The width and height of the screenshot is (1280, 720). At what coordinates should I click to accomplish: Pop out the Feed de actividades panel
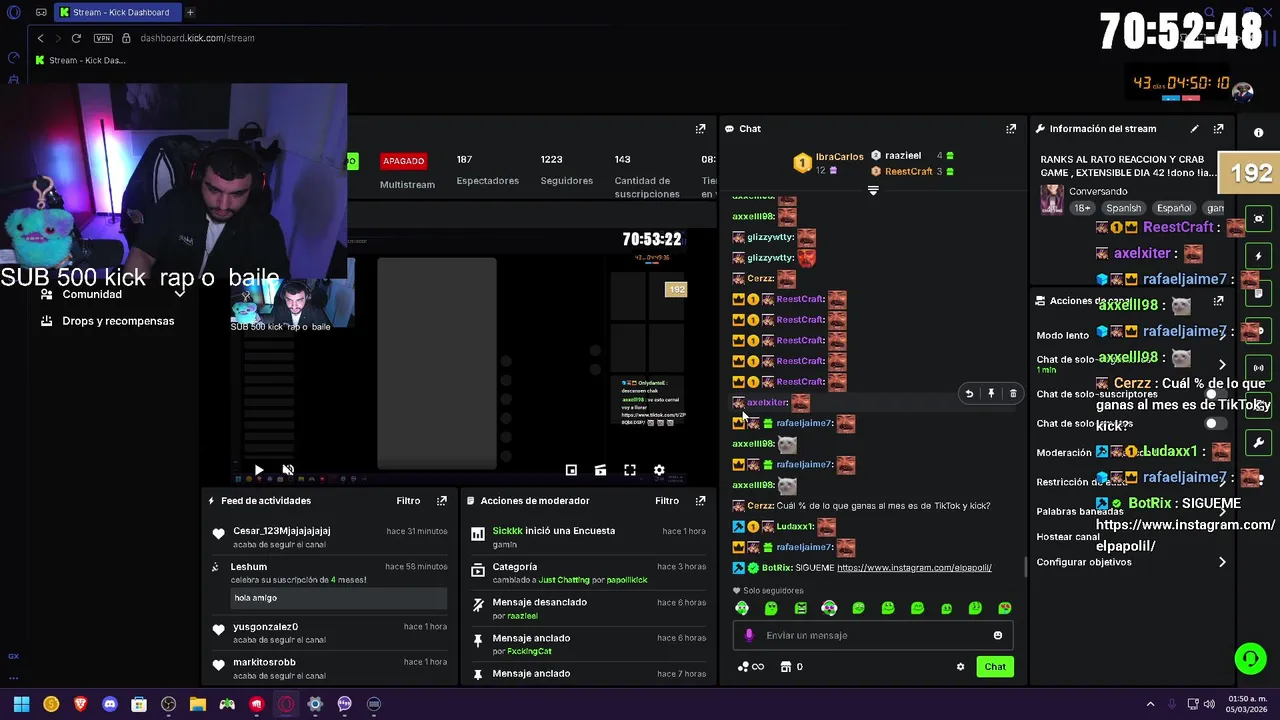click(x=442, y=501)
